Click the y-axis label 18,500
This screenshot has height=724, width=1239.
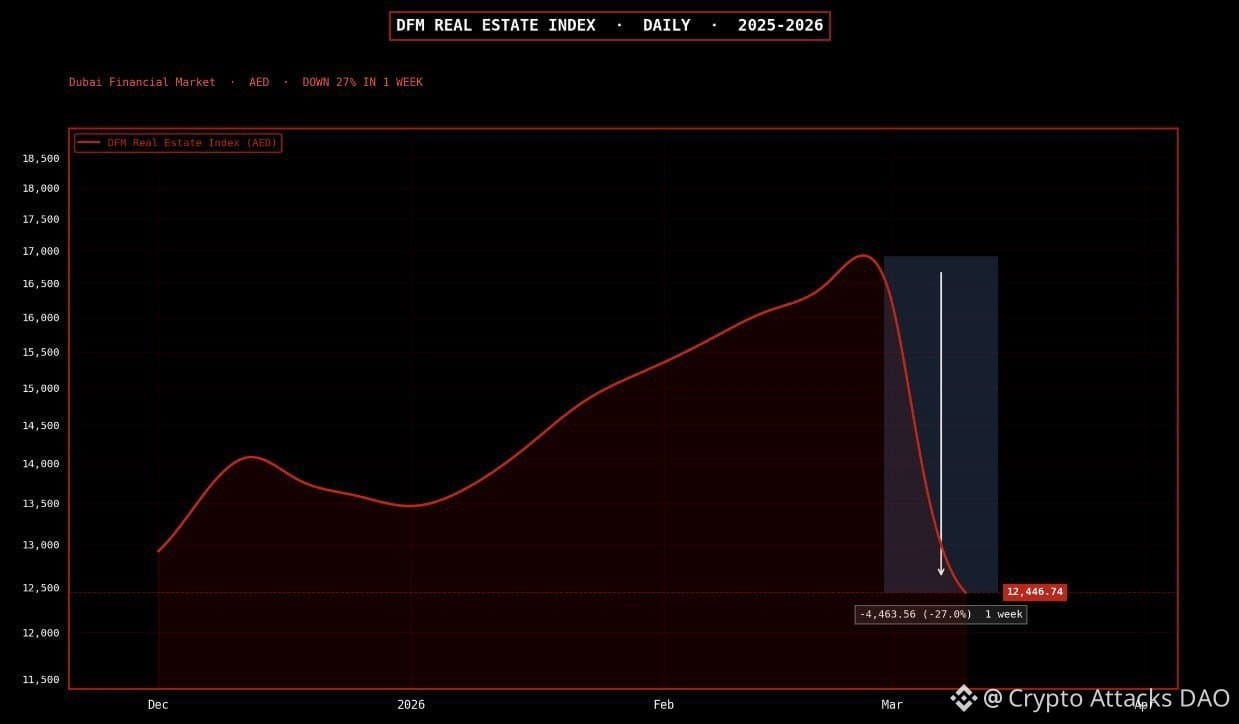pos(41,158)
